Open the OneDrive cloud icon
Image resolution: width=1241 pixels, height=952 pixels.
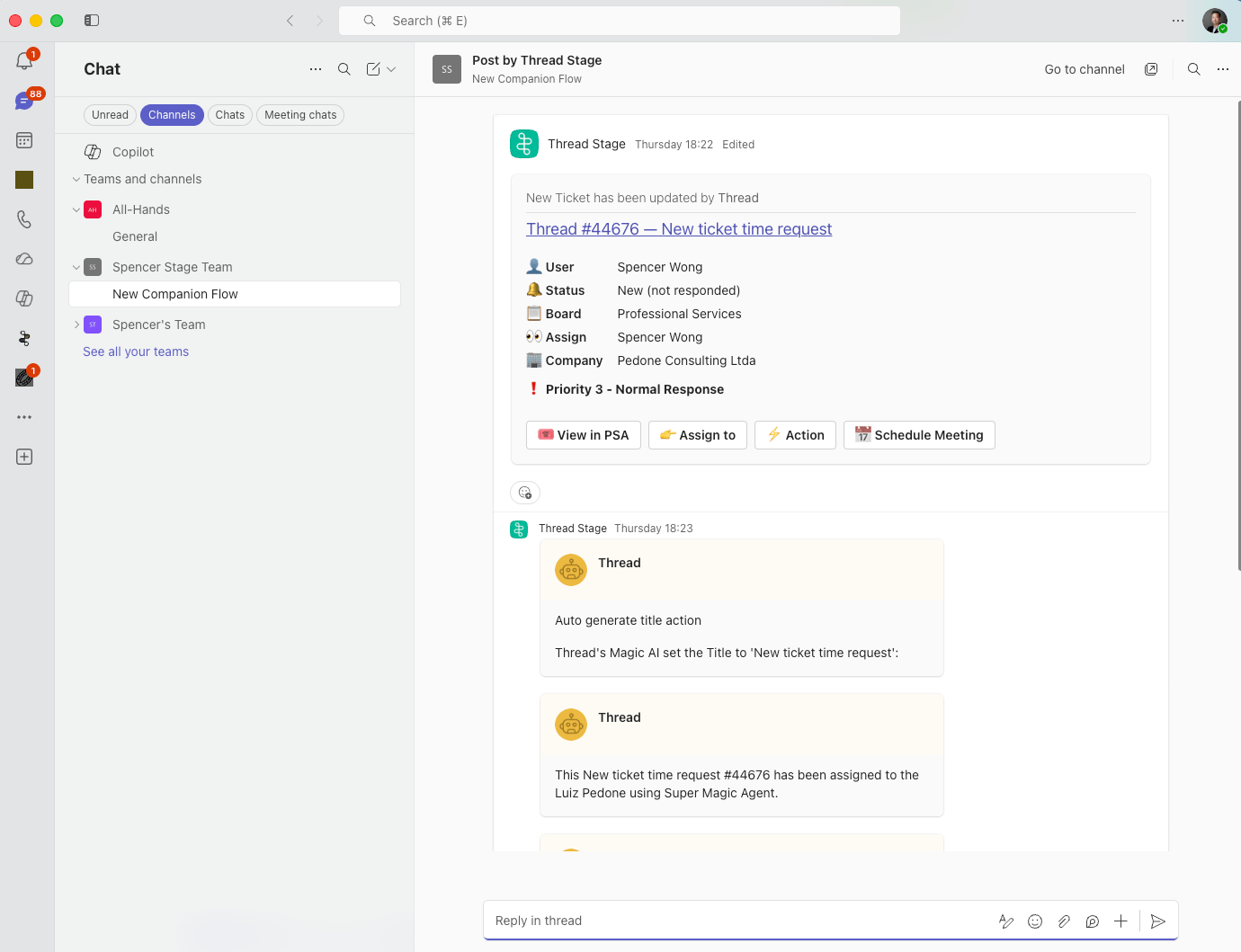[24, 259]
